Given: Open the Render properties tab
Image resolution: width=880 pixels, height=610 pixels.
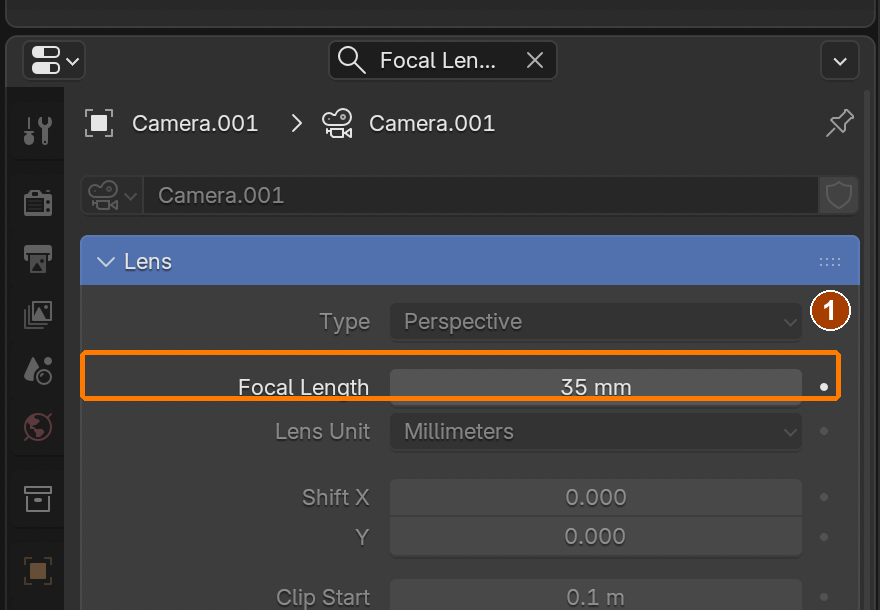Looking at the screenshot, I should pyautogui.click(x=38, y=203).
